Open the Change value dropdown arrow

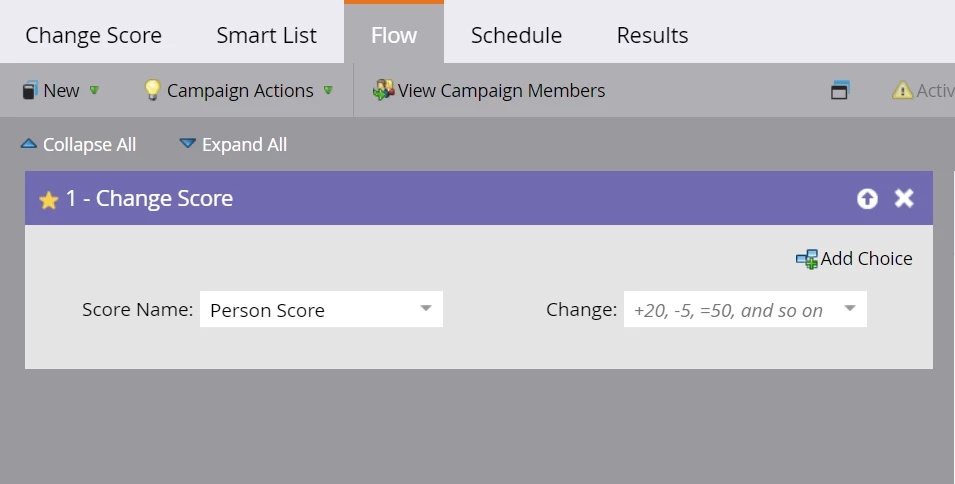[850, 309]
